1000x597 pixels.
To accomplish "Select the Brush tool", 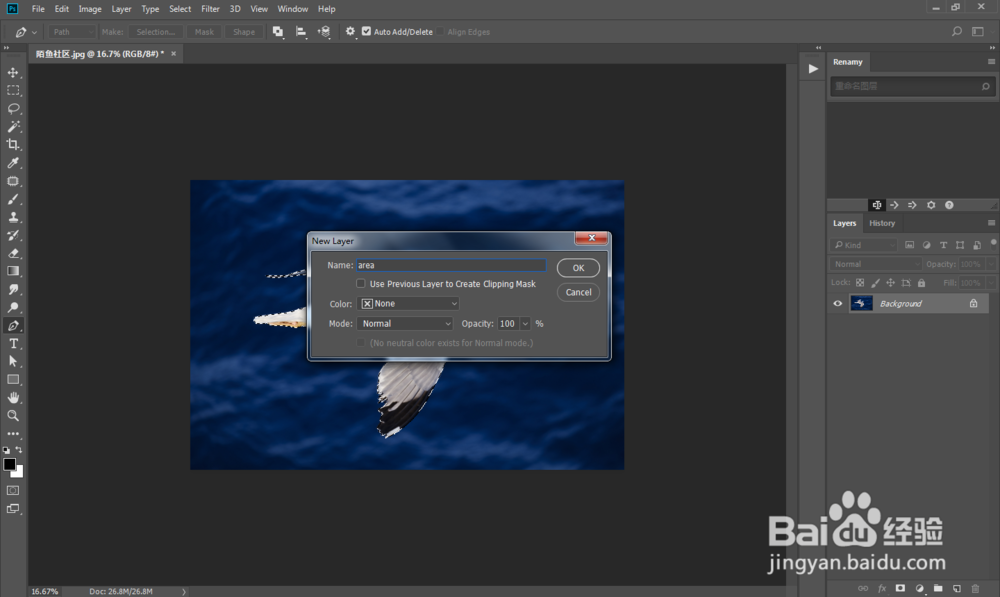I will (13, 199).
